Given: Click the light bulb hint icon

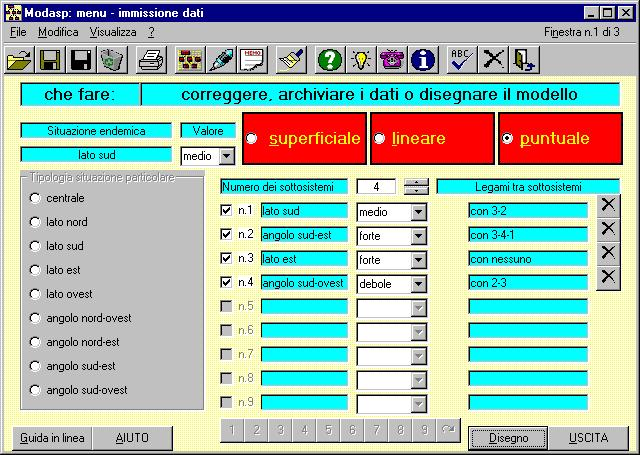Looking at the screenshot, I should [360, 60].
